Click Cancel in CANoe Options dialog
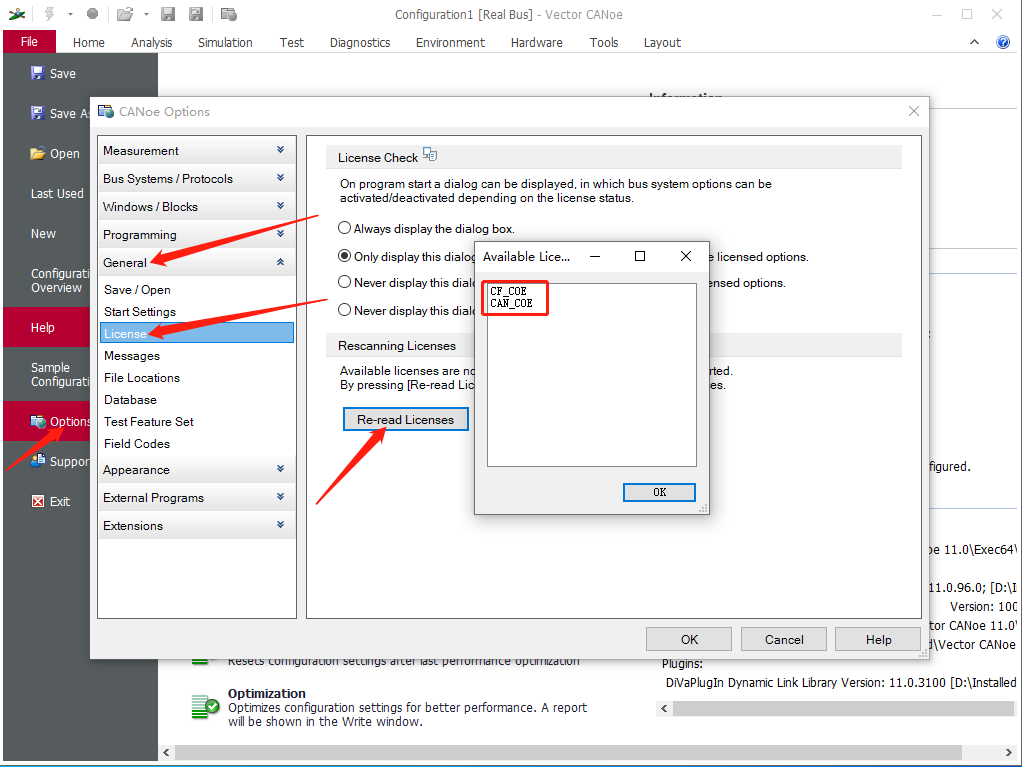This screenshot has height=767, width=1022. pyautogui.click(x=783, y=639)
